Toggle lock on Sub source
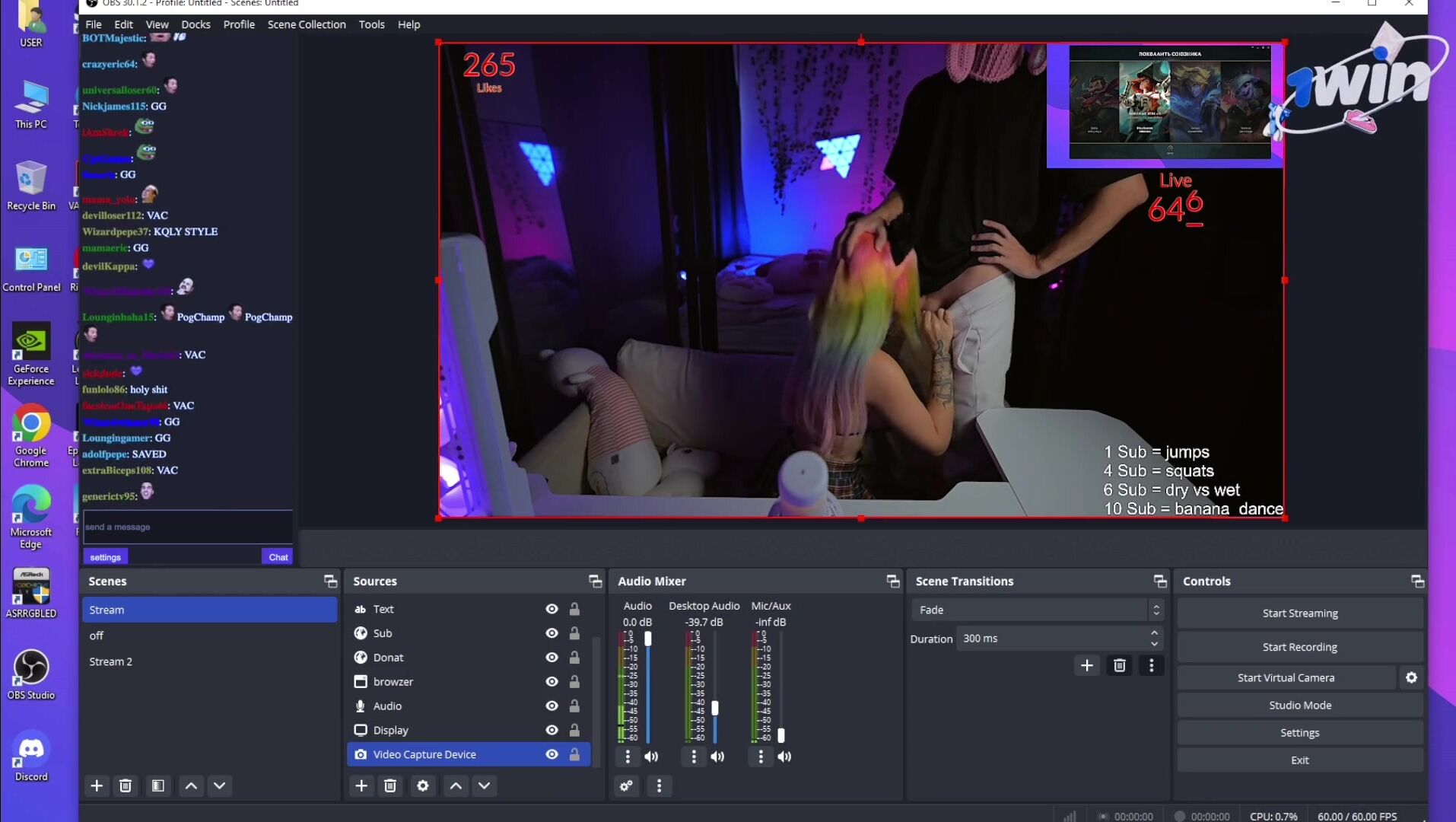The height and width of the screenshot is (822, 1456). pyautogui.click(x=575, y=633)
